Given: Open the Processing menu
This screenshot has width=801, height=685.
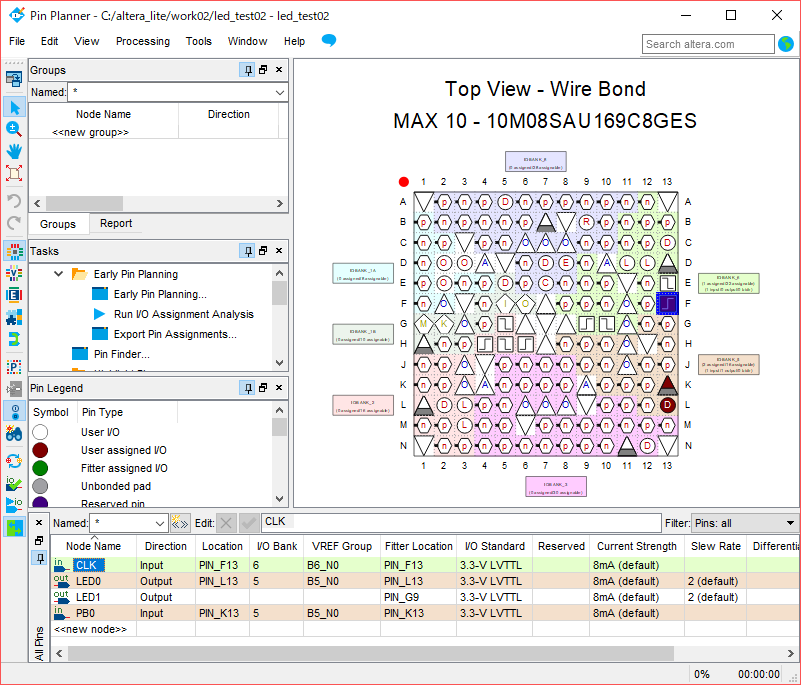Looking at the screenshot, I should pyautogui.click(x=142, y=41).
